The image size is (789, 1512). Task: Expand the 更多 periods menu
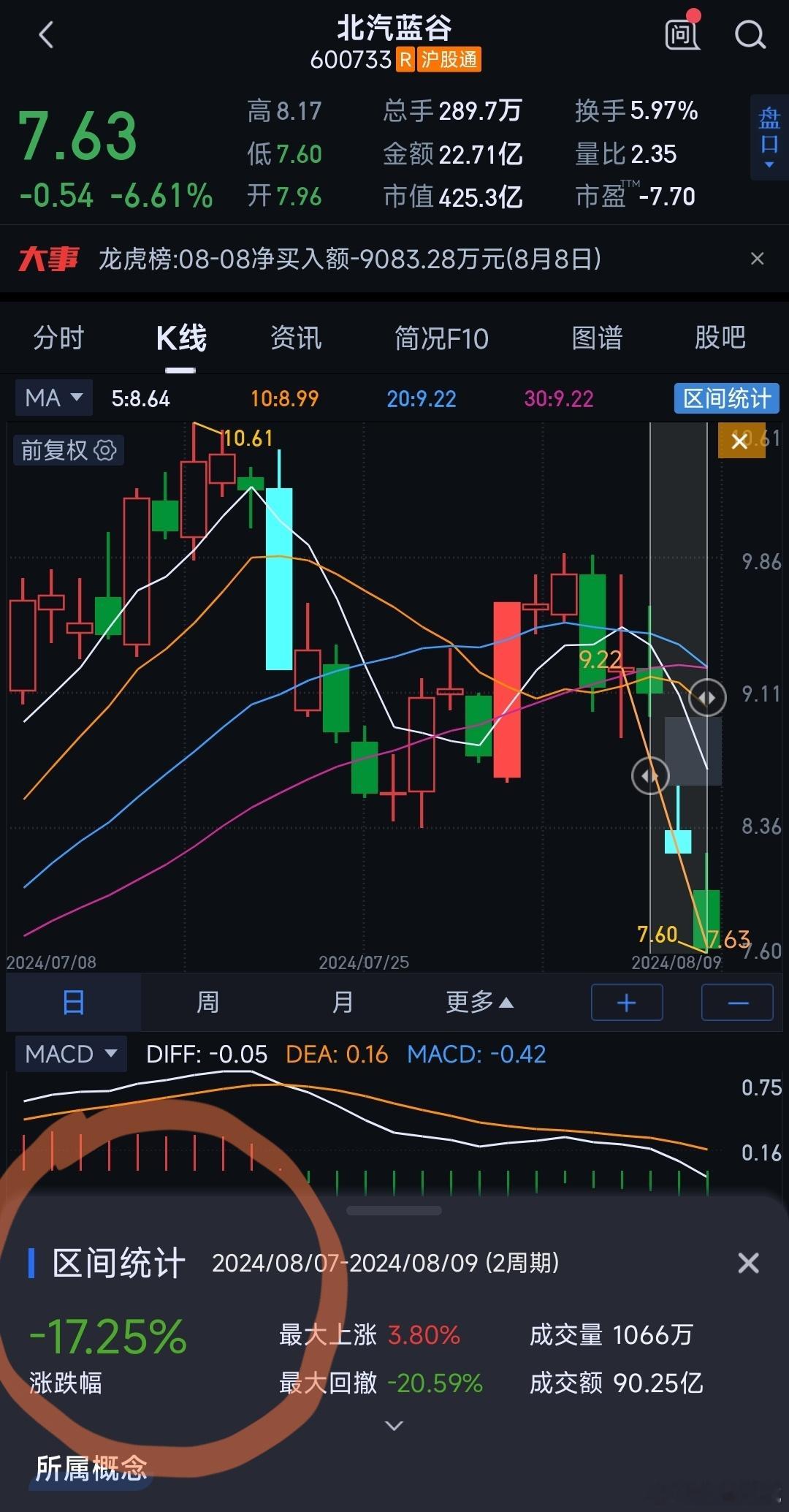479,1002
